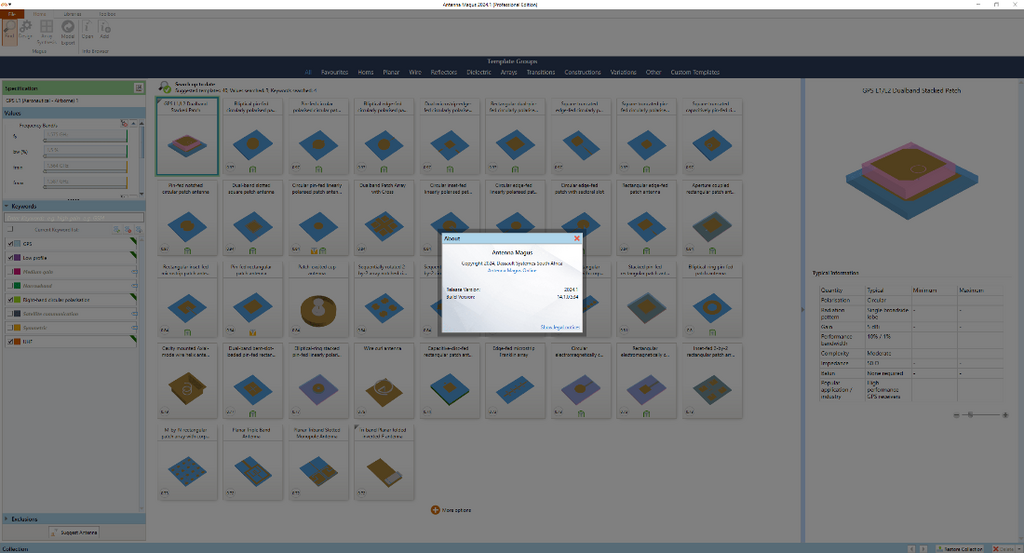Viewport: 1024px width, 553px height.
Task: Click green document badge on Rectangular edge-fed patch card
Action: point(646,251)
